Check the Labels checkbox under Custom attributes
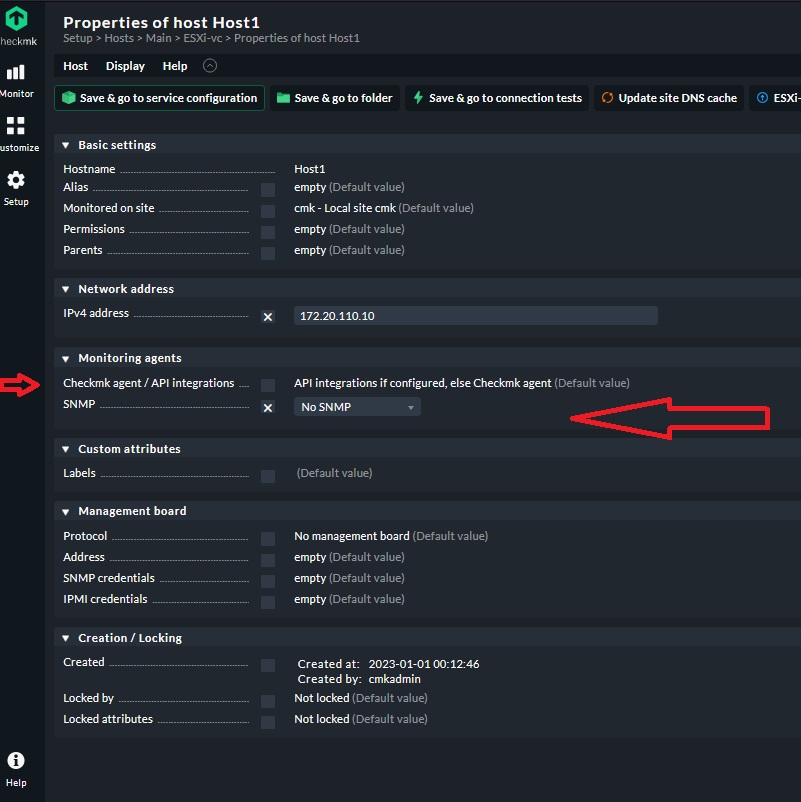 pyautogui.click(x=267, y=475)
